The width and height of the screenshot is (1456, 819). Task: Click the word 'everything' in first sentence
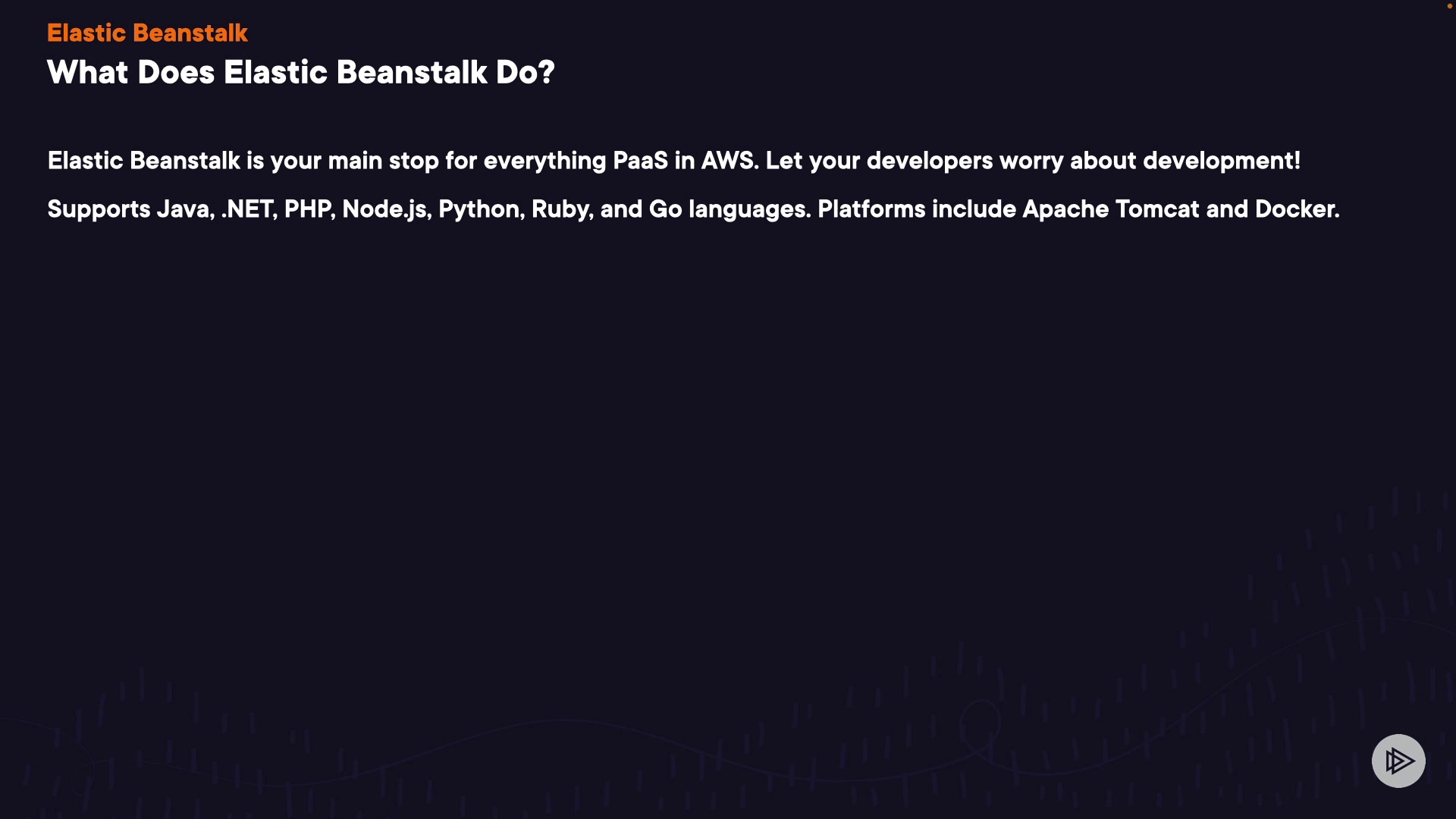click(544, 161)
